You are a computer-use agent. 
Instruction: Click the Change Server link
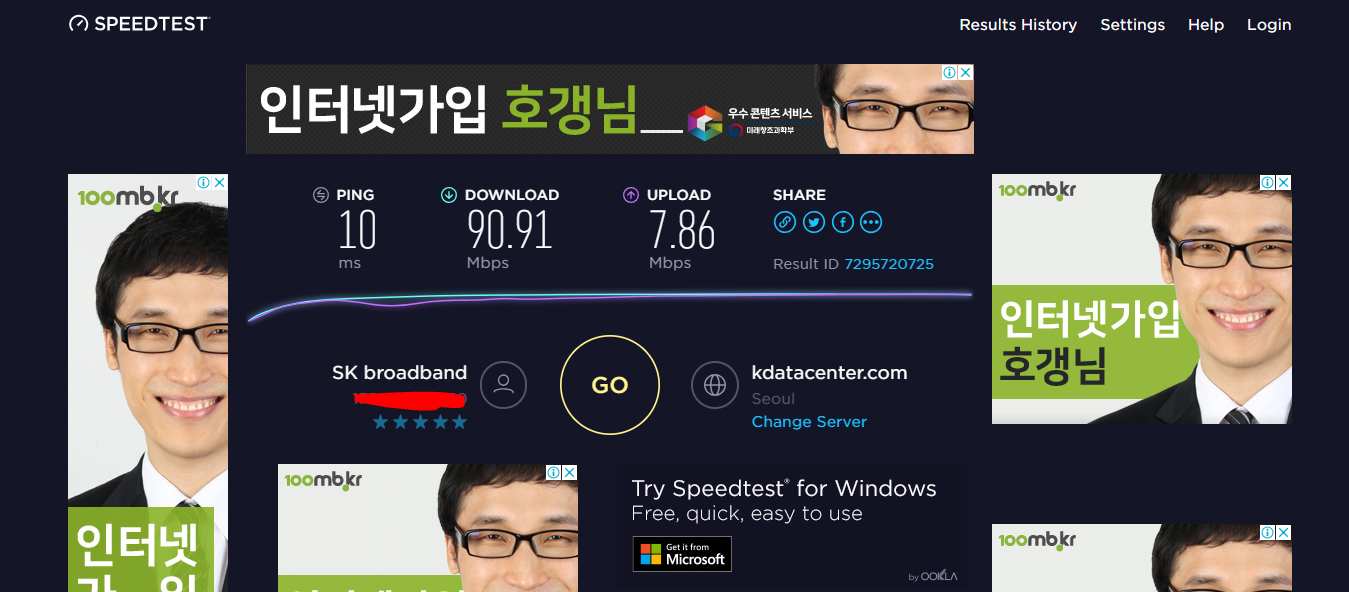click(809, 422)
